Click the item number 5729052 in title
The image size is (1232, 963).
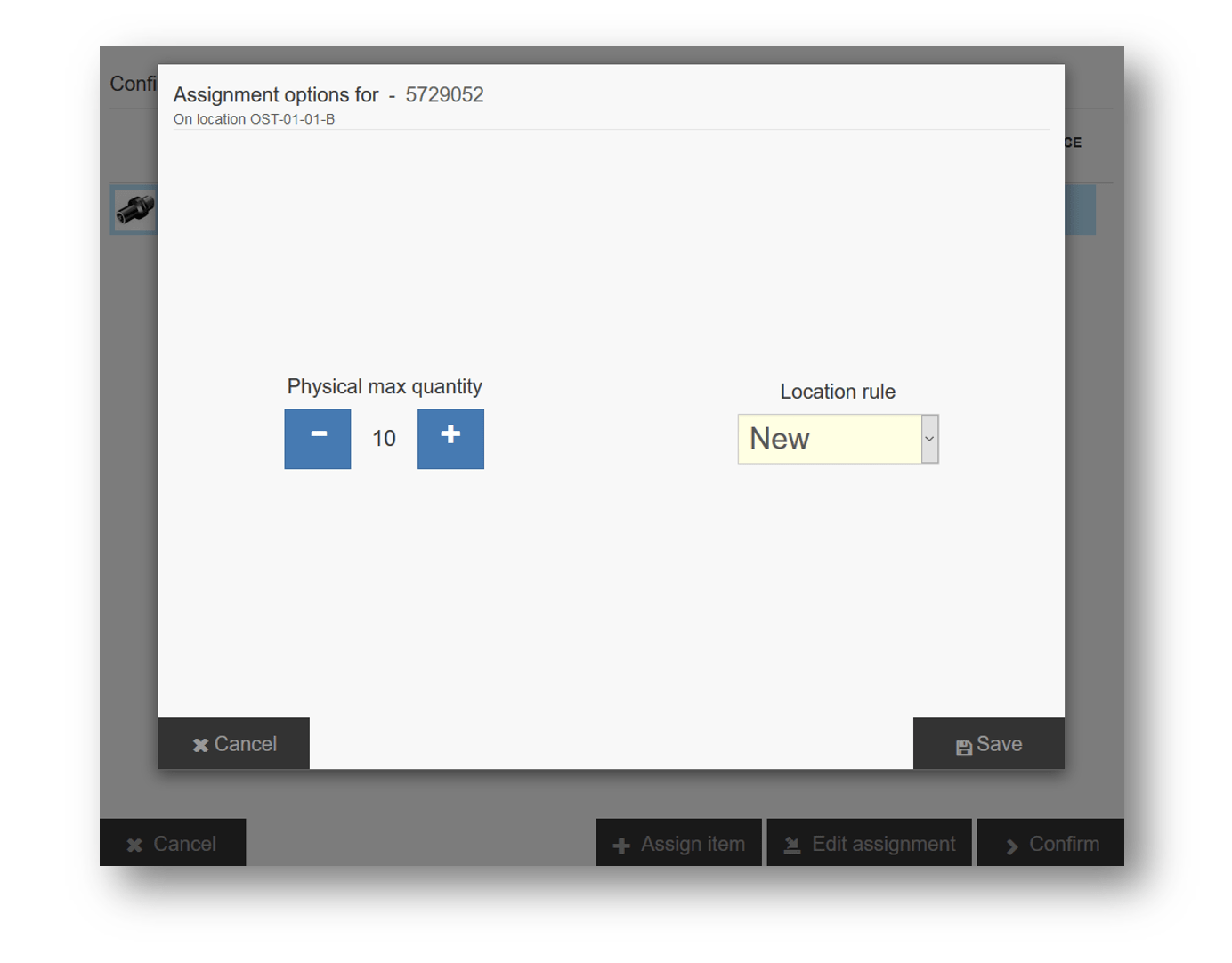click(x=444, y=95)
